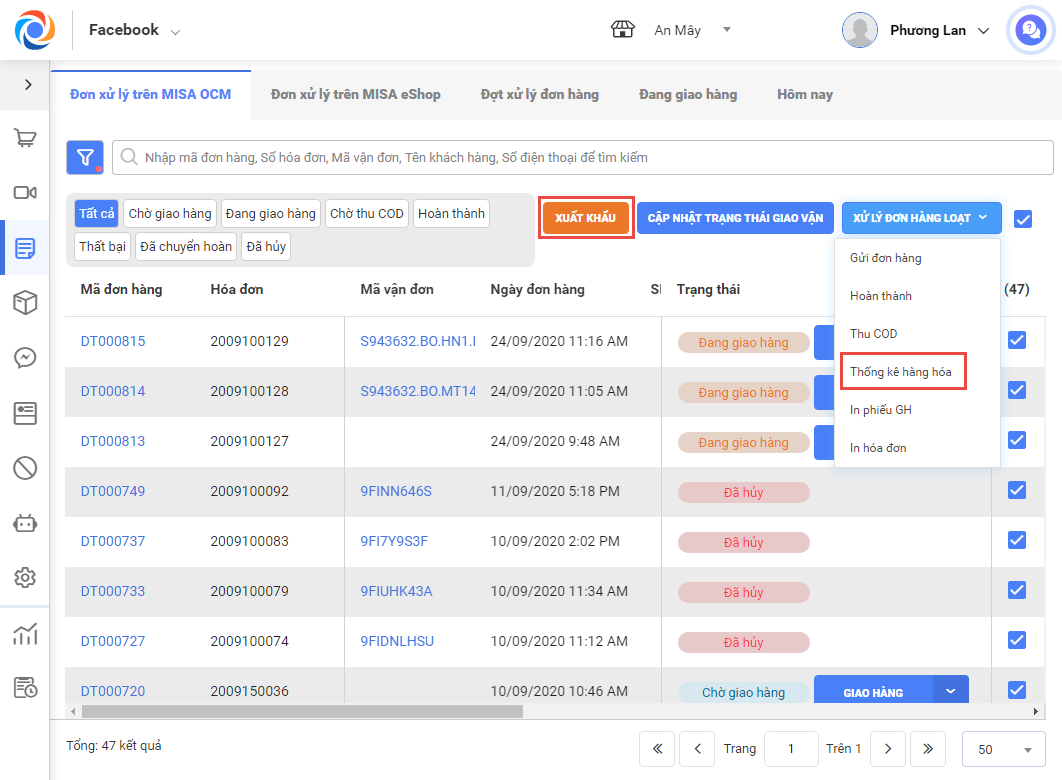Click the video camera livestream icon

click(x=25, y=192)
